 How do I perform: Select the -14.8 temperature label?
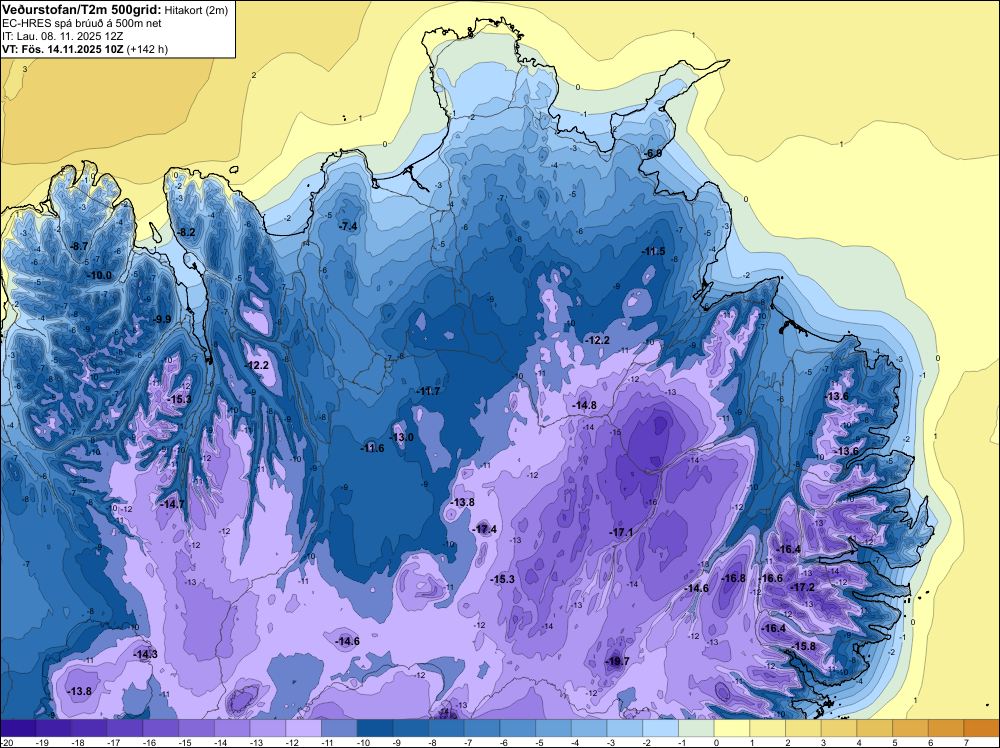(584, 406)
